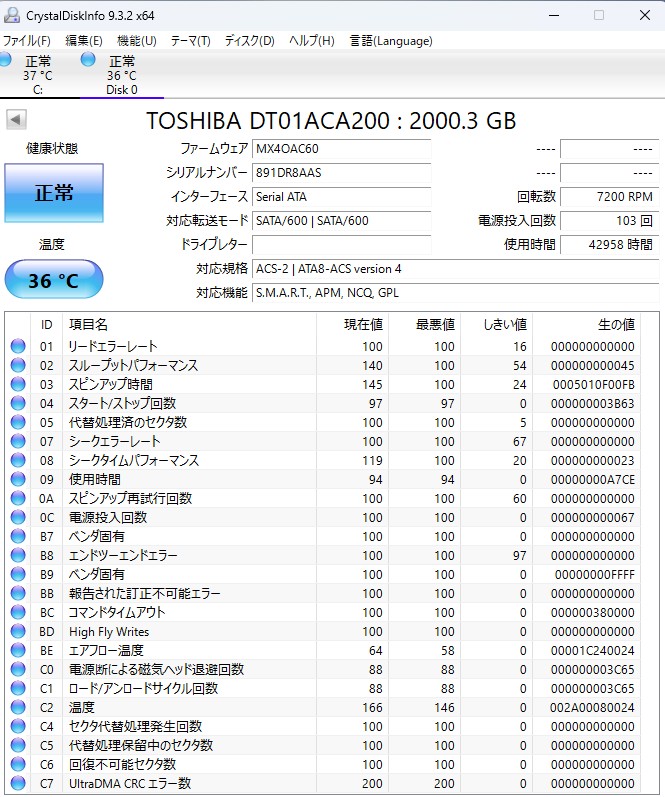Click the しきい値 column header

point(497,324)
